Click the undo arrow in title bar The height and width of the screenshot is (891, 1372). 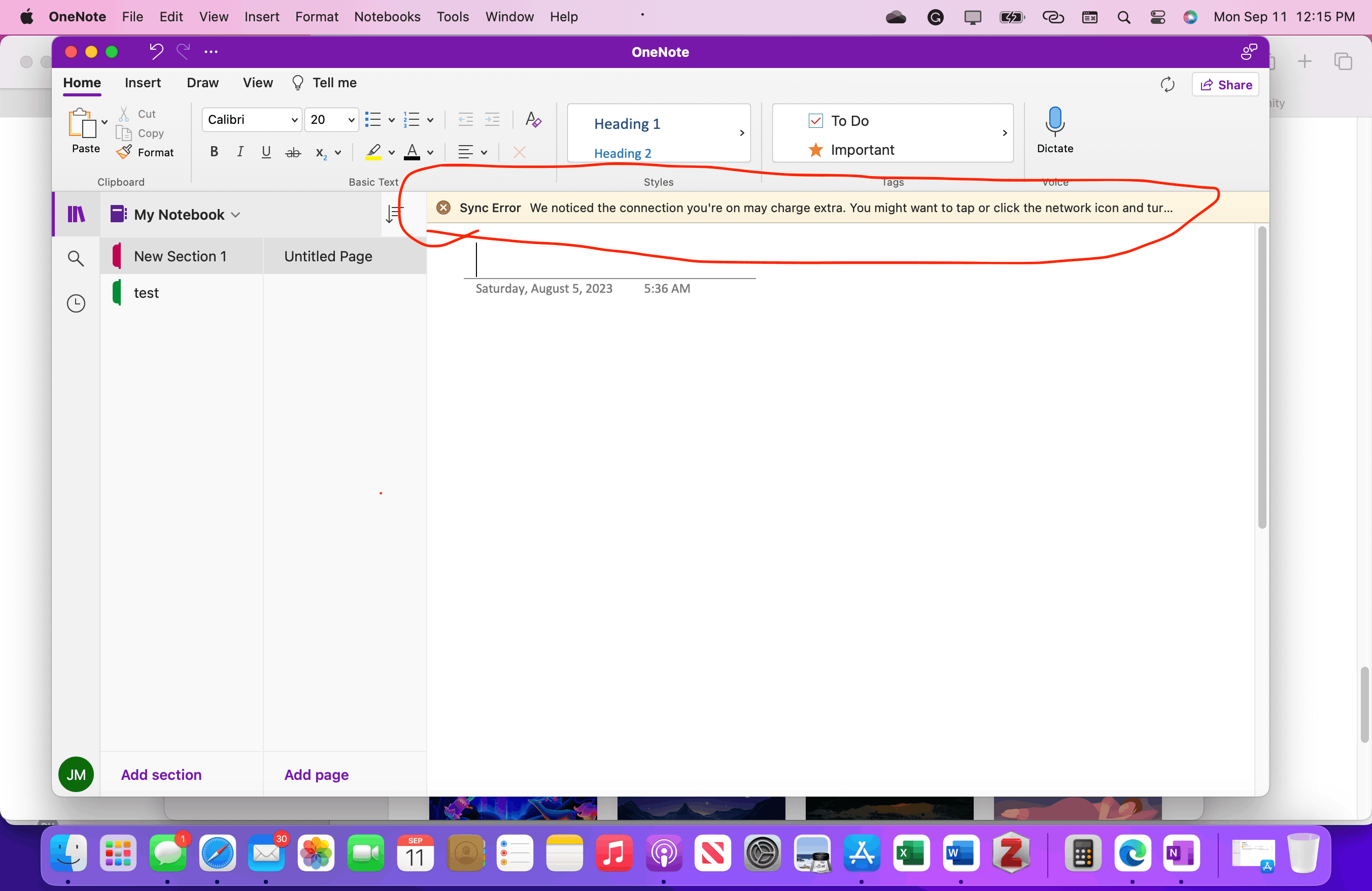[156, 52]
